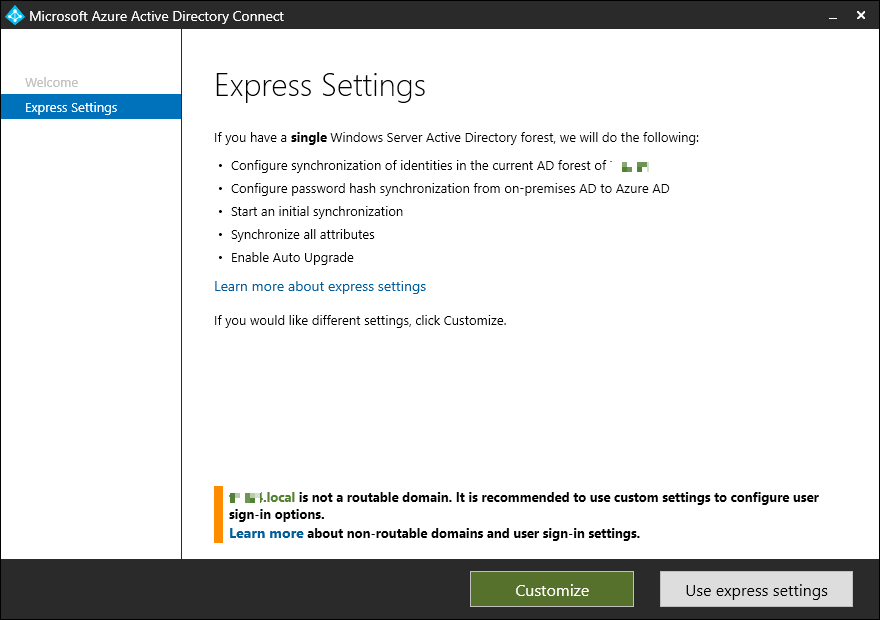Open Learn more about express settings link

click(x=320, y=286)
